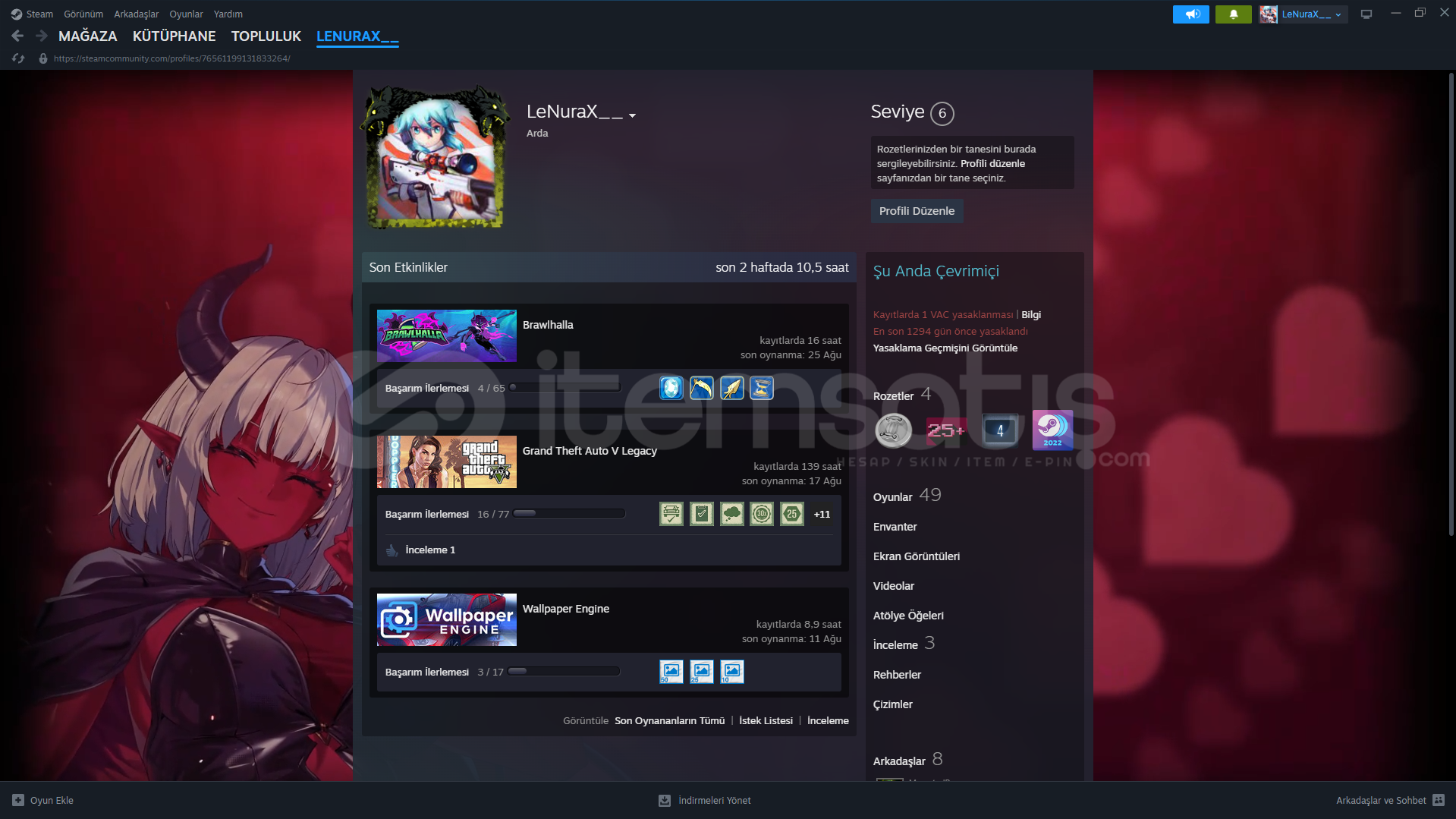Open Yasaklama Geçmişini Görüntüle link

coord(945,348)
